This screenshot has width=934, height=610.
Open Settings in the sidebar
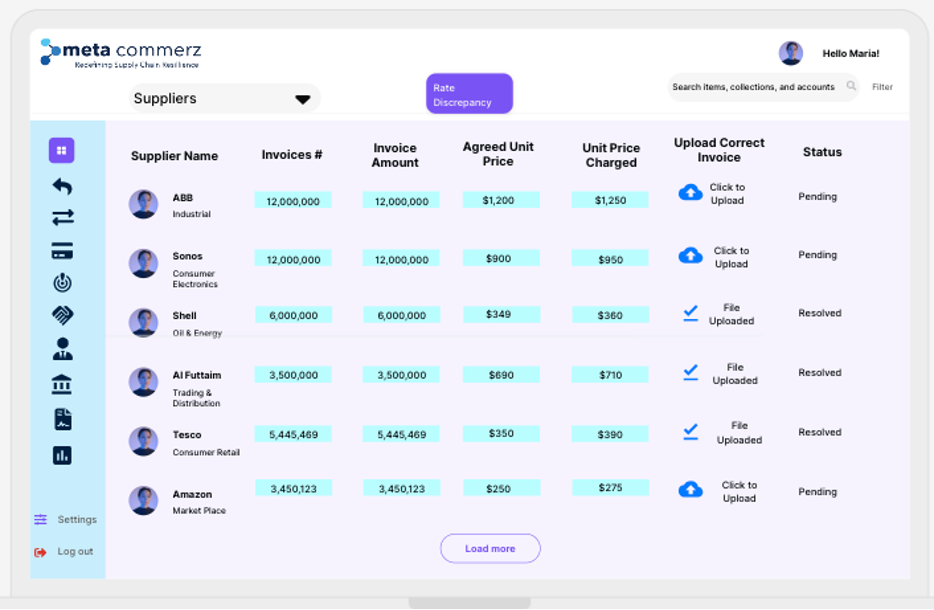pyautogui.click(x=77, y=519)
